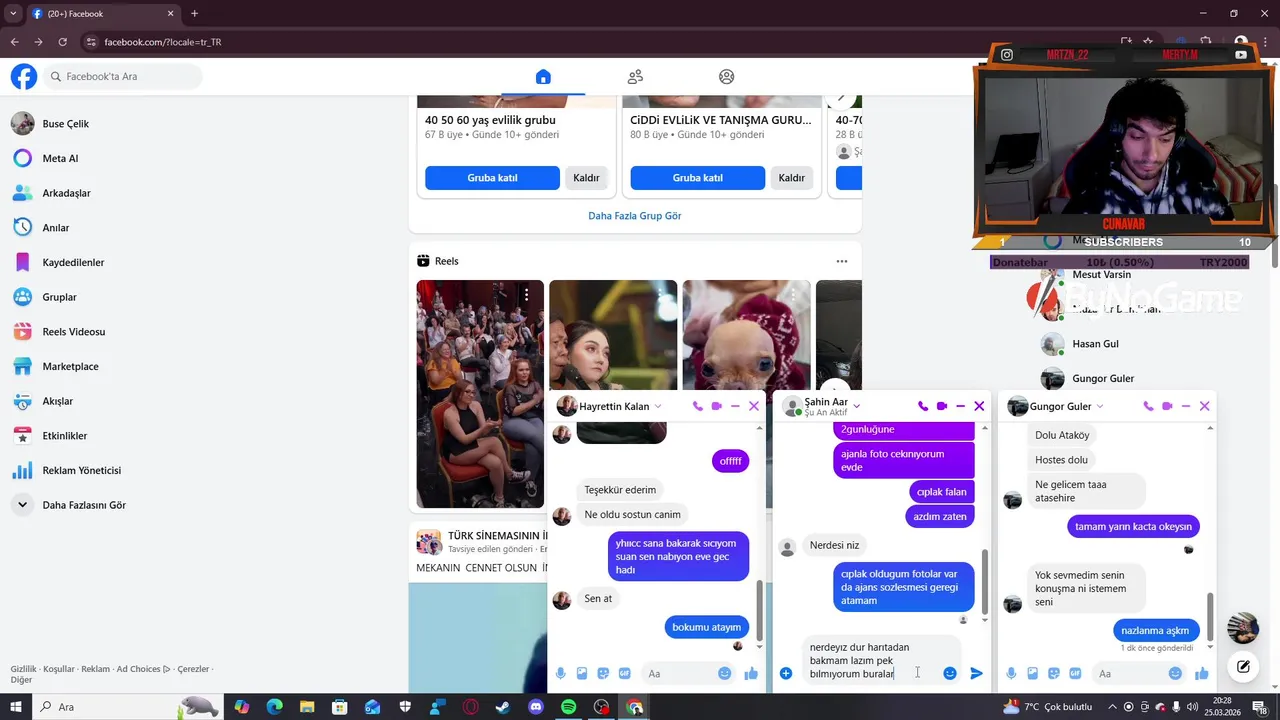This screenshot has width=1280, height=720.
Task: Record voice clip in Gungor Guler chat
Action: [x=1011, y=674]
